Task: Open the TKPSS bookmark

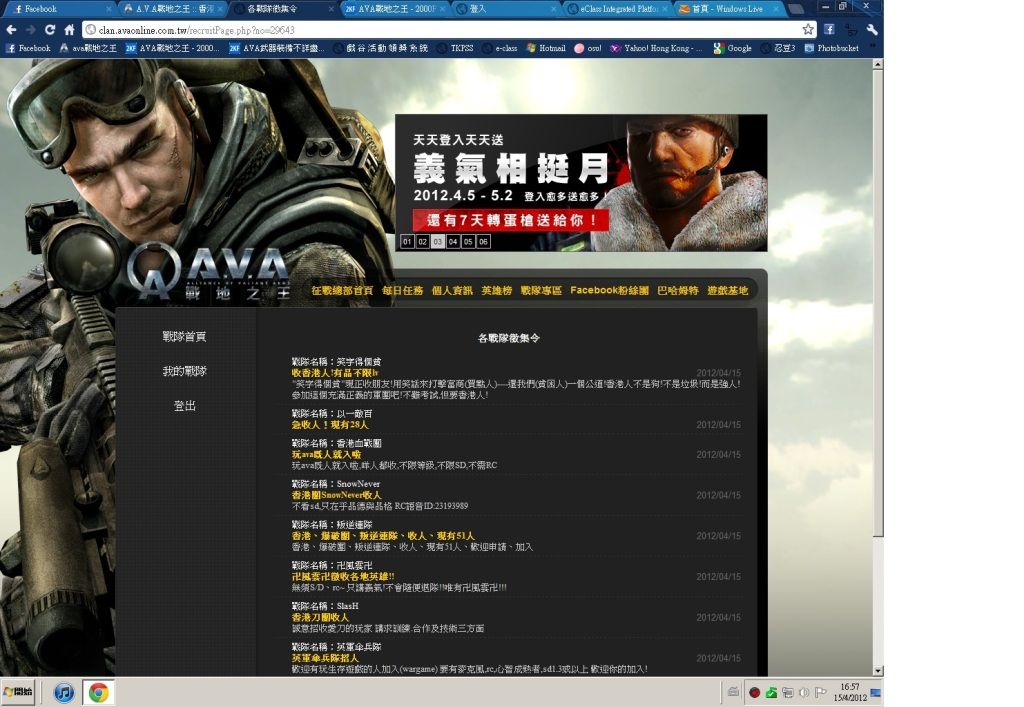Action: (455, 48)
